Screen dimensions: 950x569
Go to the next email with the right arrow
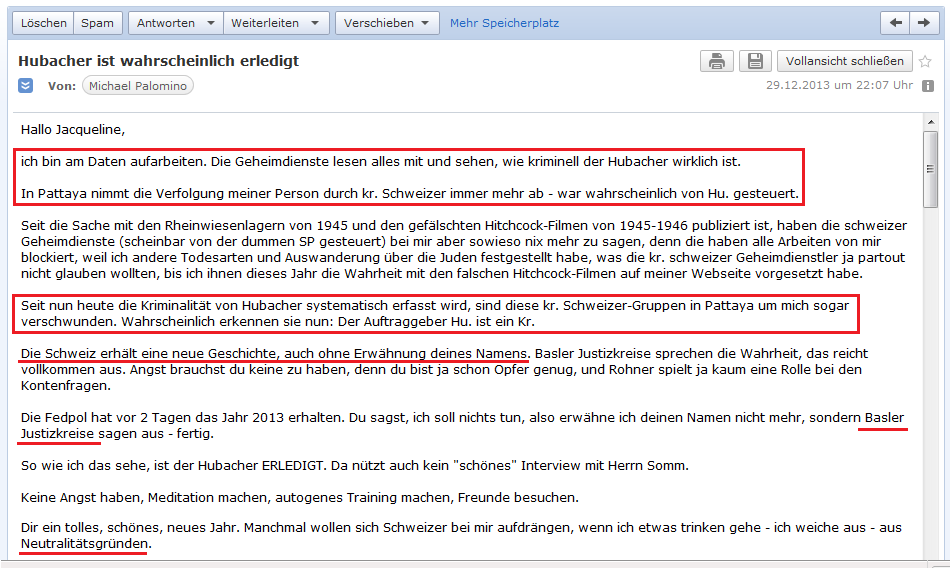pos(924,23)
